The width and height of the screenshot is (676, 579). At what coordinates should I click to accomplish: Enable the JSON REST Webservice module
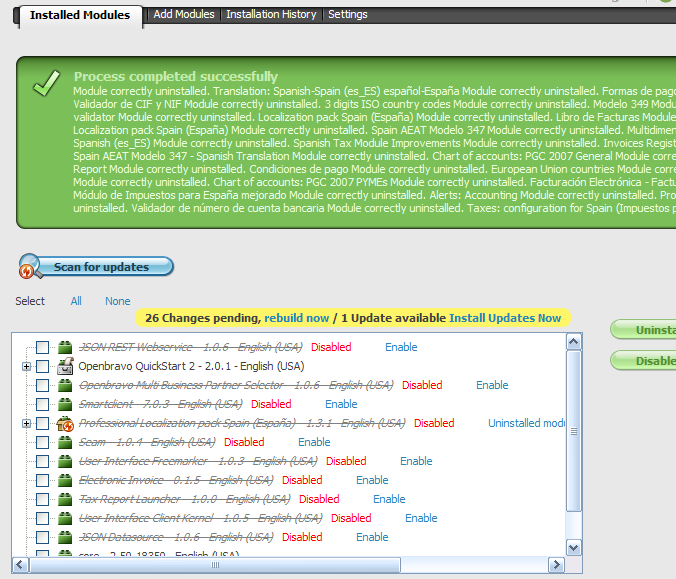click(401, 347)
